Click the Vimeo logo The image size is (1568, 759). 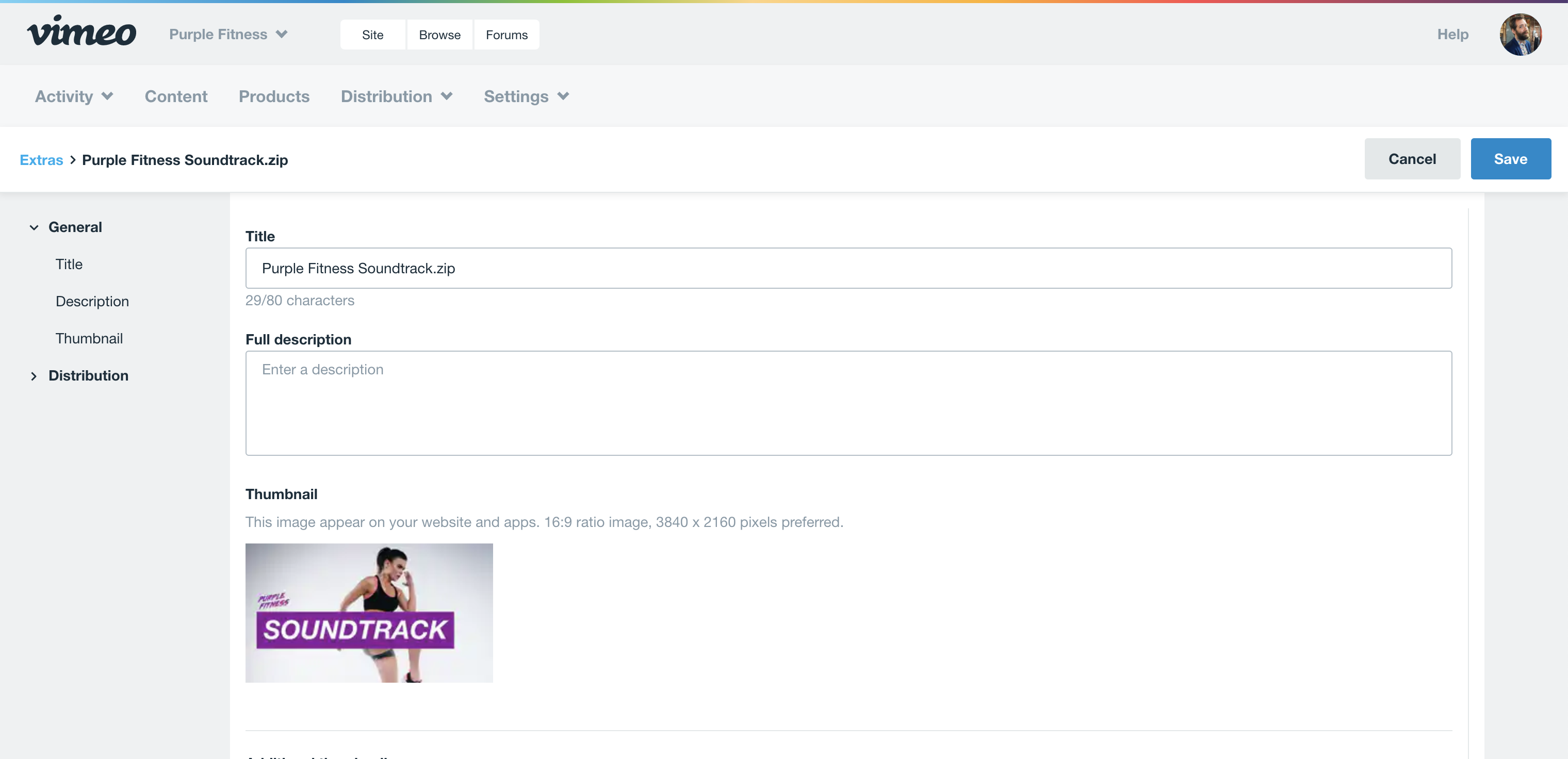[x=81, y=31]
